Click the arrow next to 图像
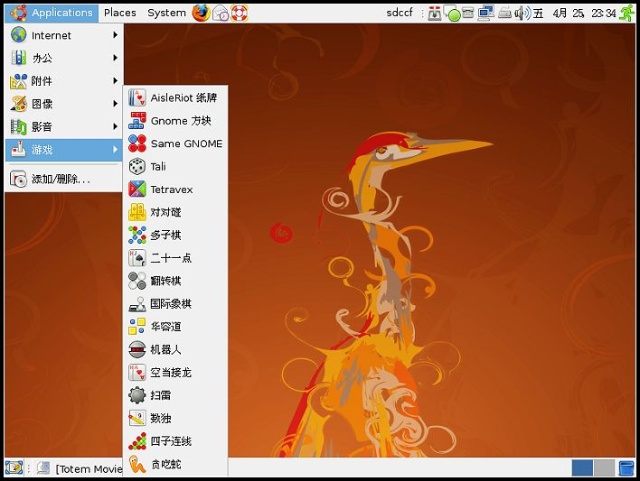This screenshot has height=481, width=640. (116, 104)
